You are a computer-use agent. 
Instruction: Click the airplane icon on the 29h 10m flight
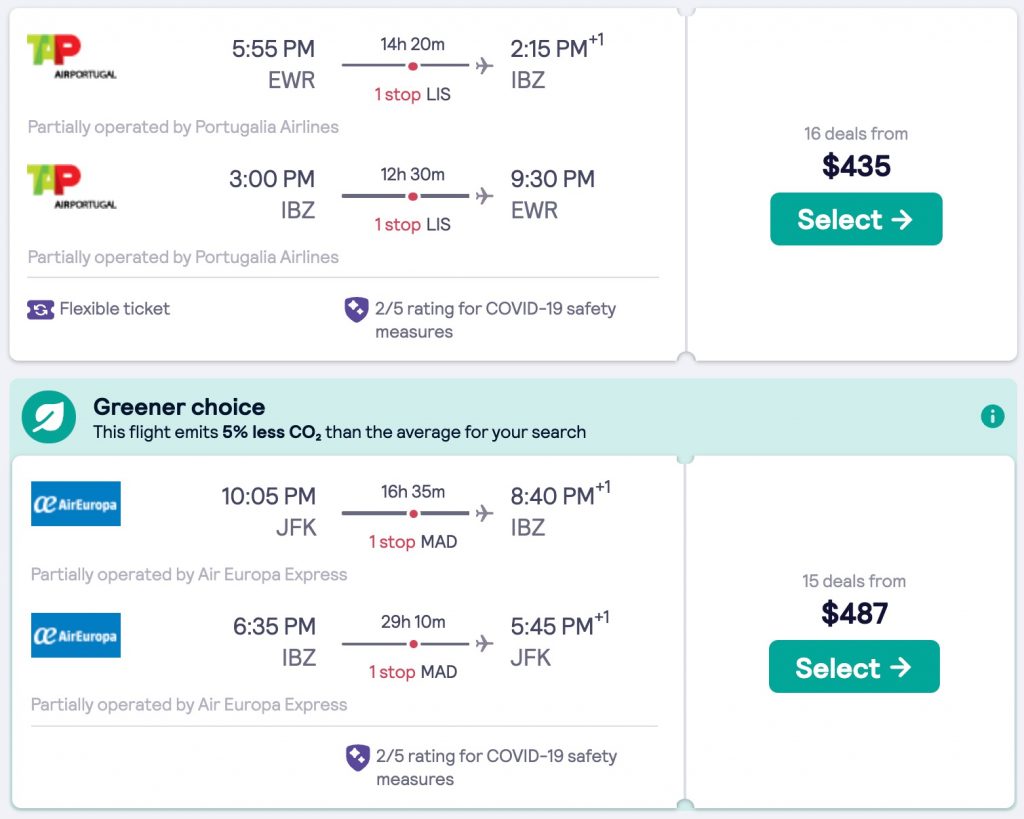(485, 644)
